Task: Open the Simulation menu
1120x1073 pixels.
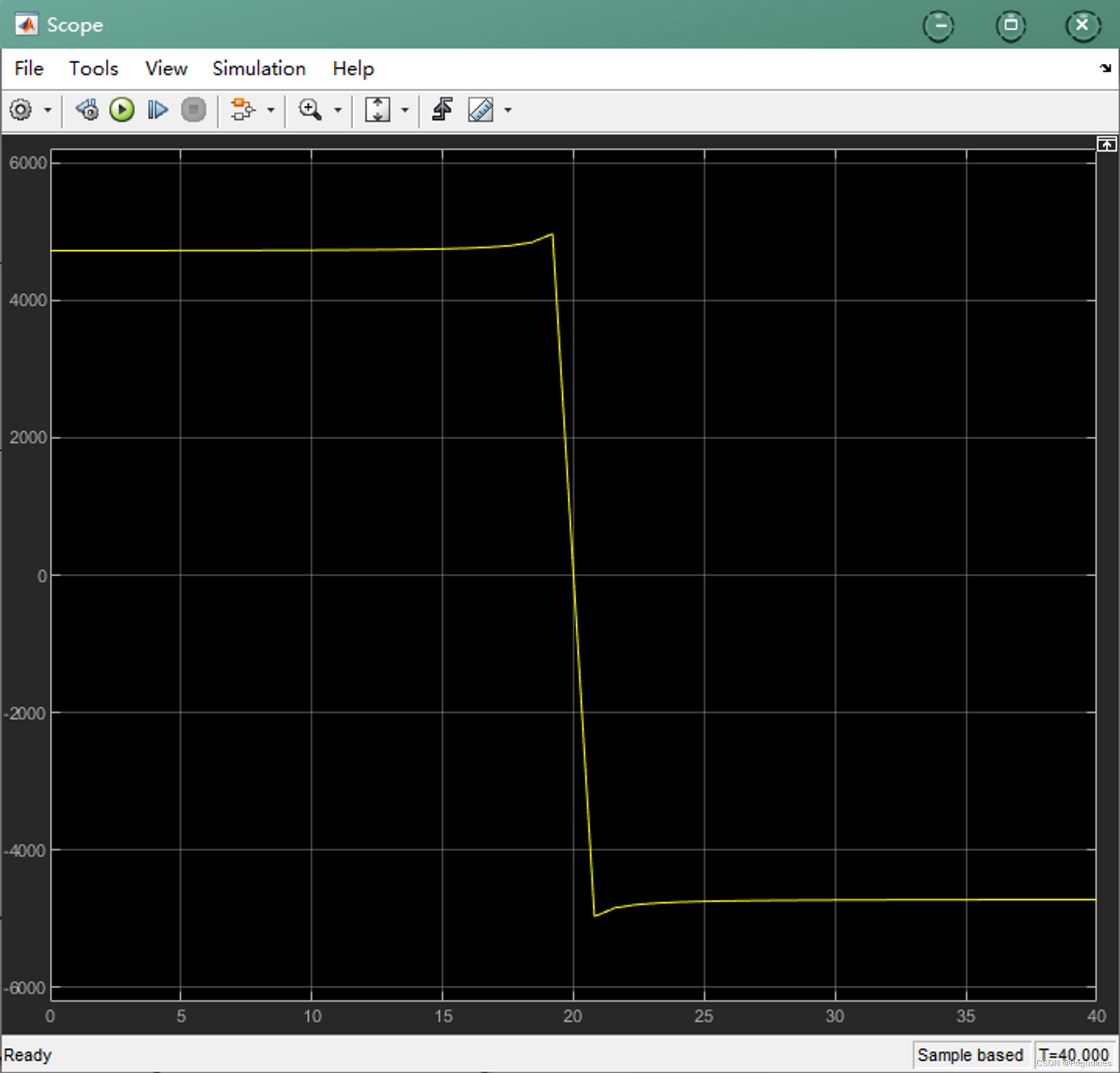Action: click(x=259, y=68)
